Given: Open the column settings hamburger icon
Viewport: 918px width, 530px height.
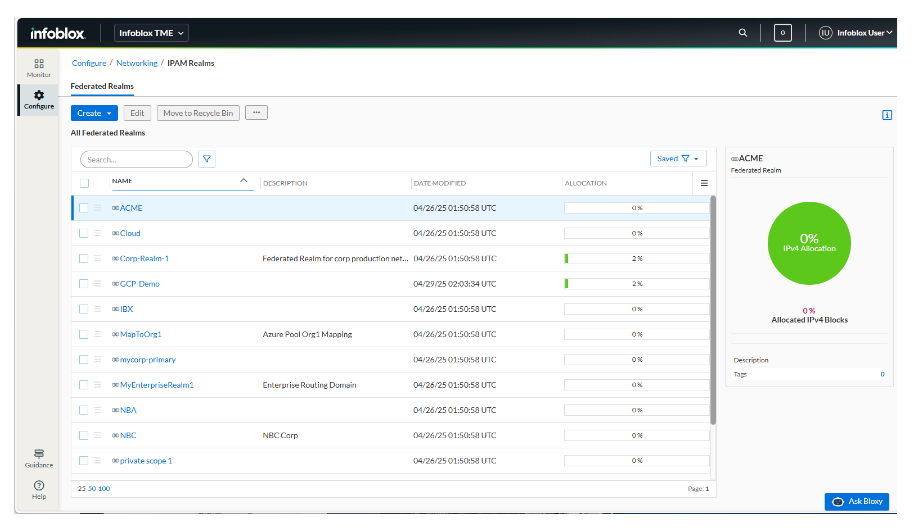Looking at the screenshot, I should 704,183.
